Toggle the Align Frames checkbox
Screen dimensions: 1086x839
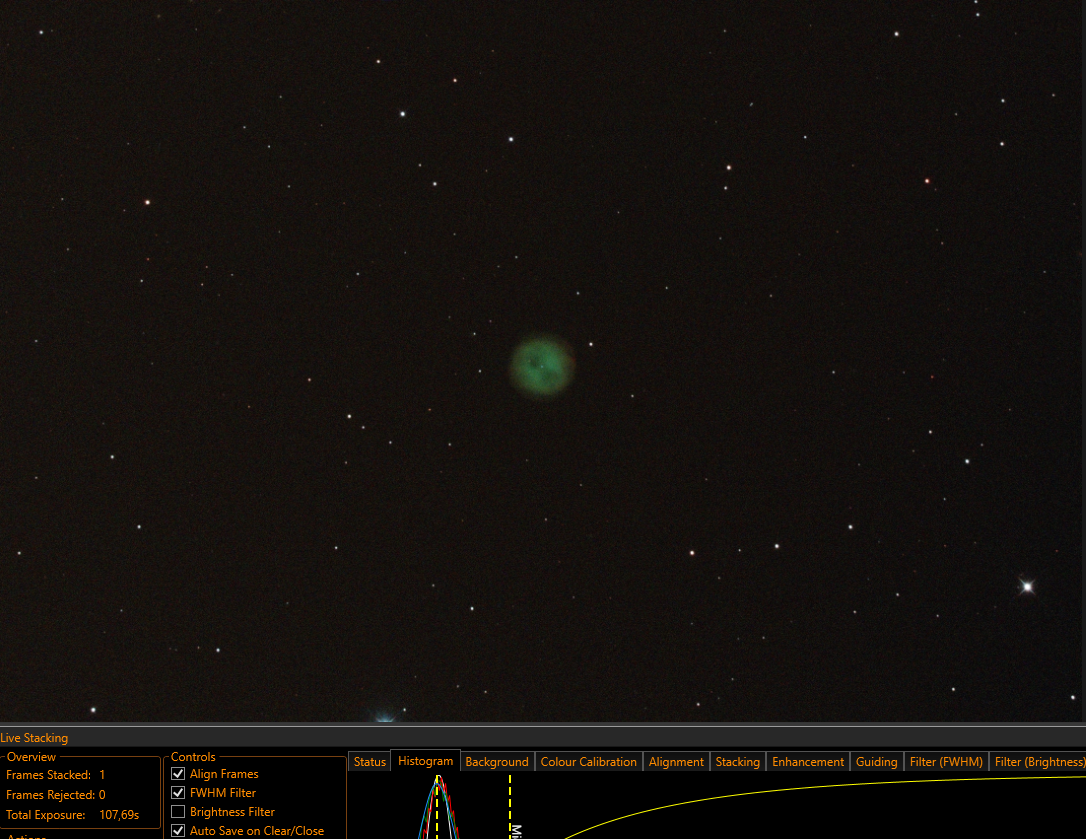178,774
